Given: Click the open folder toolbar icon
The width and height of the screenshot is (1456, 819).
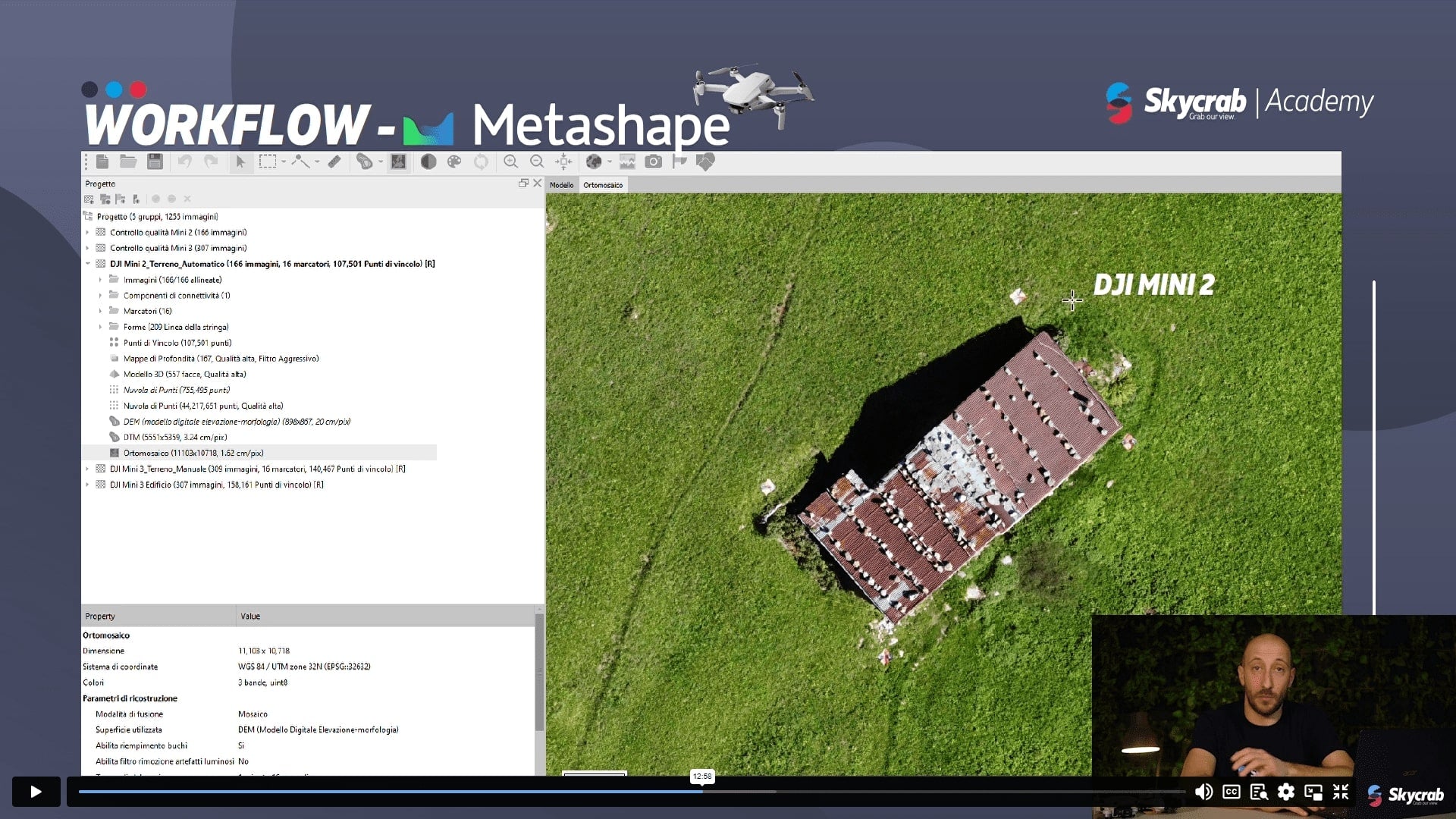Looking at the screenshot, I should tap(128, 162).
